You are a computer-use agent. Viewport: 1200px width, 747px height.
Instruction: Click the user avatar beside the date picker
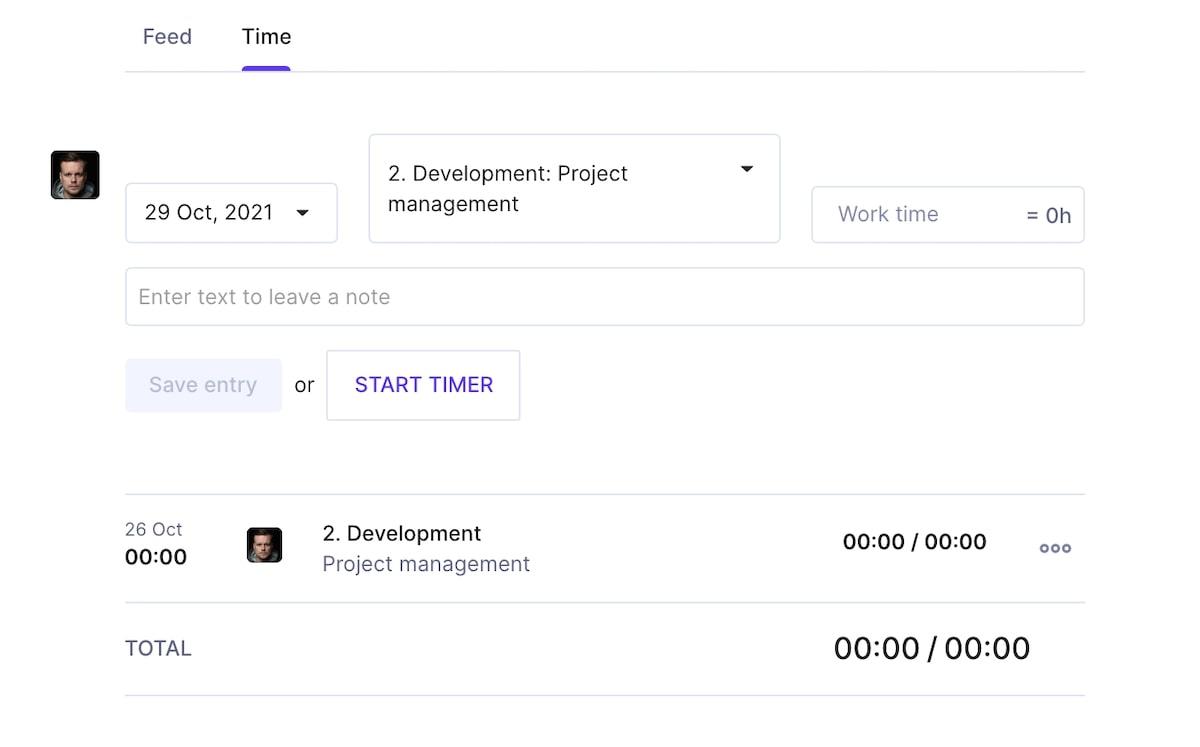(75, 175)
